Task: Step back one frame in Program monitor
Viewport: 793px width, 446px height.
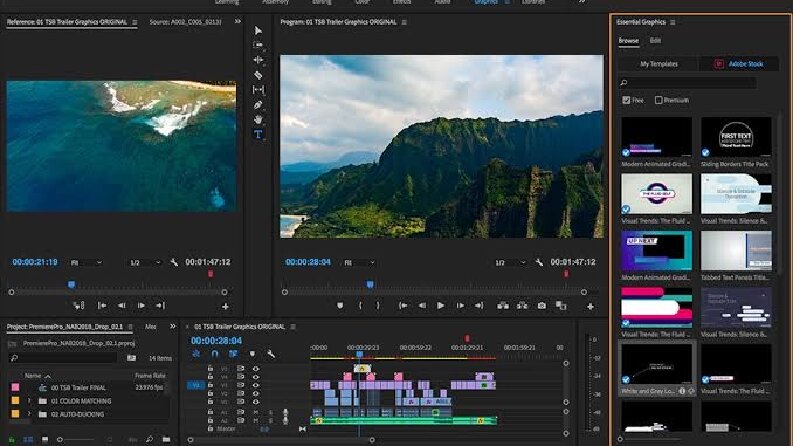Action: click(x=422, y=305)
